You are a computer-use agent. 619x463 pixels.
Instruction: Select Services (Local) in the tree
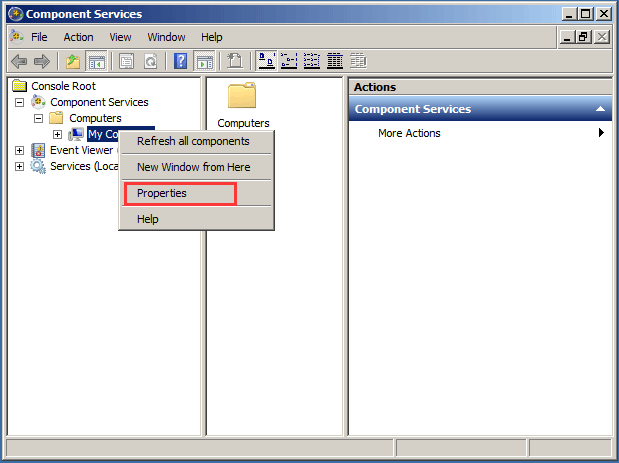click(x=84, y=166)
